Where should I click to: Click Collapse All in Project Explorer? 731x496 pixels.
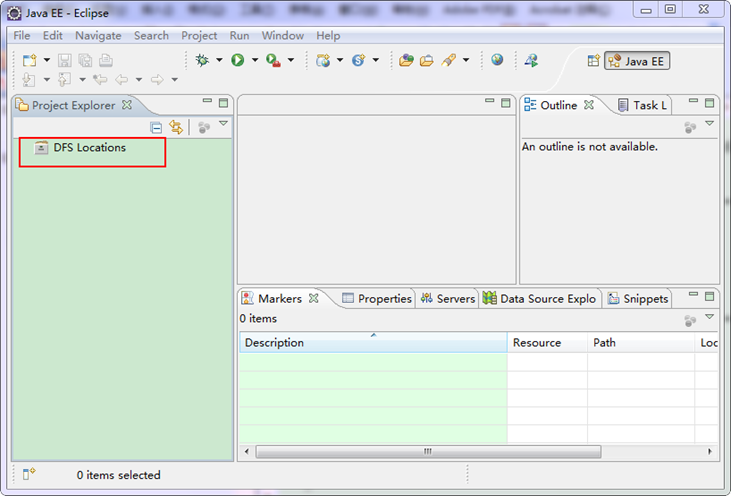click(x=156, y=127)
